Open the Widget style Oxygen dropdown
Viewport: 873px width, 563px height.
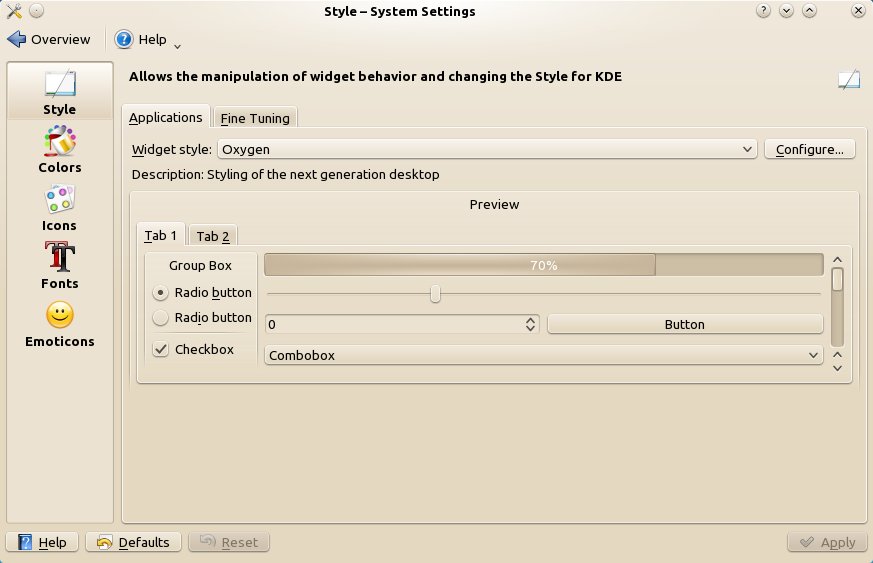point(487,149)
